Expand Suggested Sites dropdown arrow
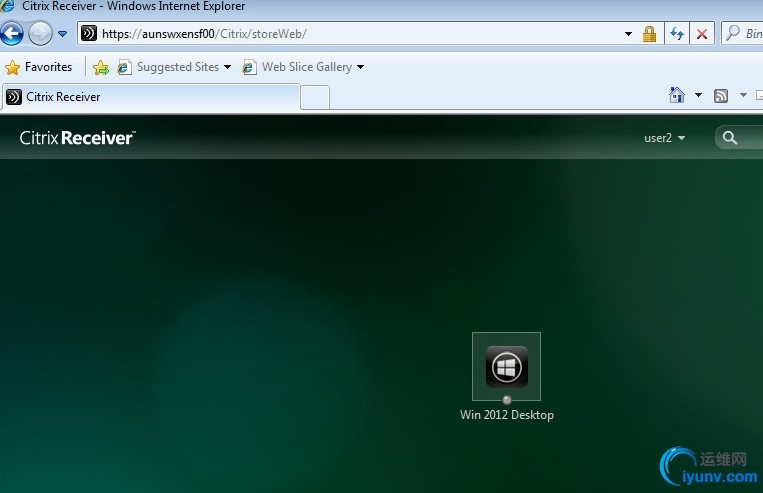This screenshot has width=763, height=493. click(227, 67)
